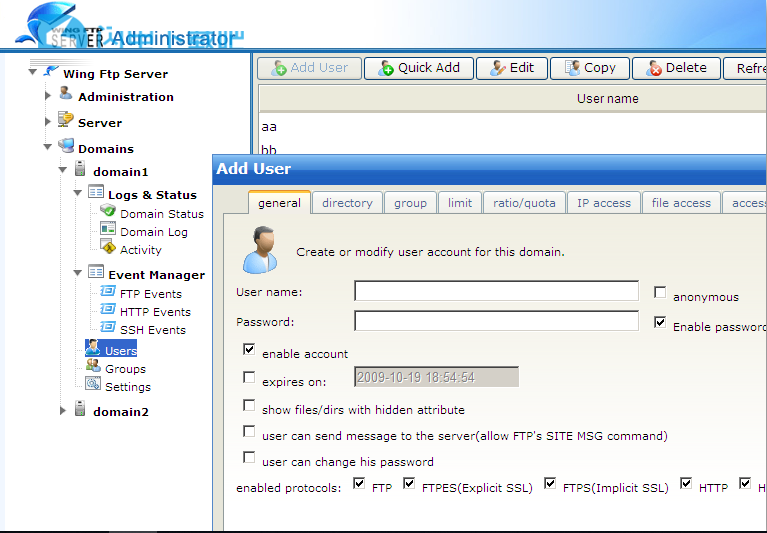The height and width of the screenshot is (533, 767).
Task: Click the Password input field
Action: [x=496, y=321]
